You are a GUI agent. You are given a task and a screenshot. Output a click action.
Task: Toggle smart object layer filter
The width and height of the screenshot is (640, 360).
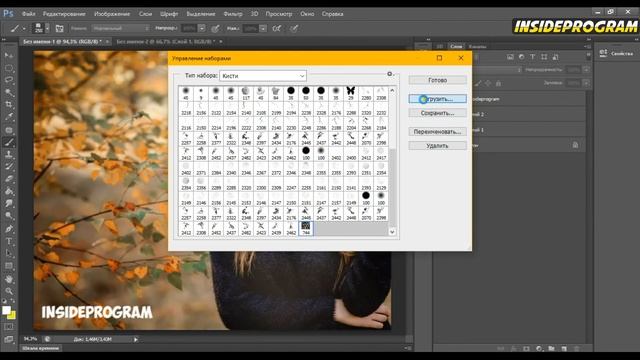tap(555, 57)
